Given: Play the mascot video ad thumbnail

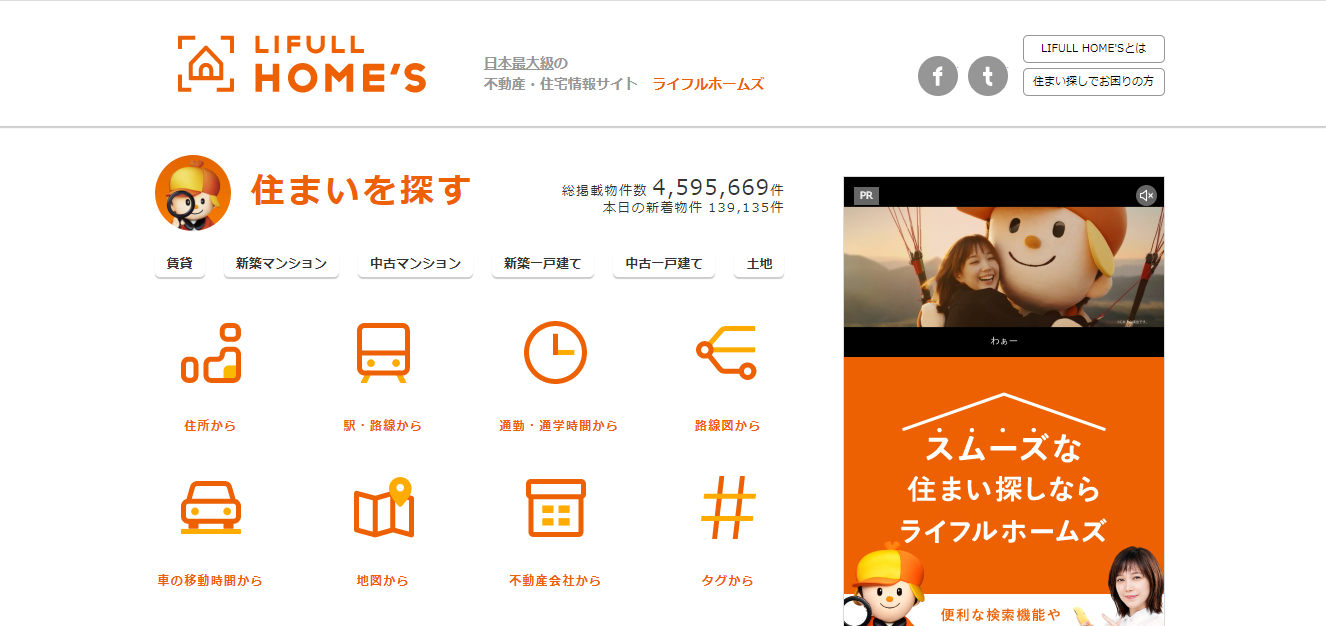Looking at the screenshot, I should click(x=1003, y=266).
